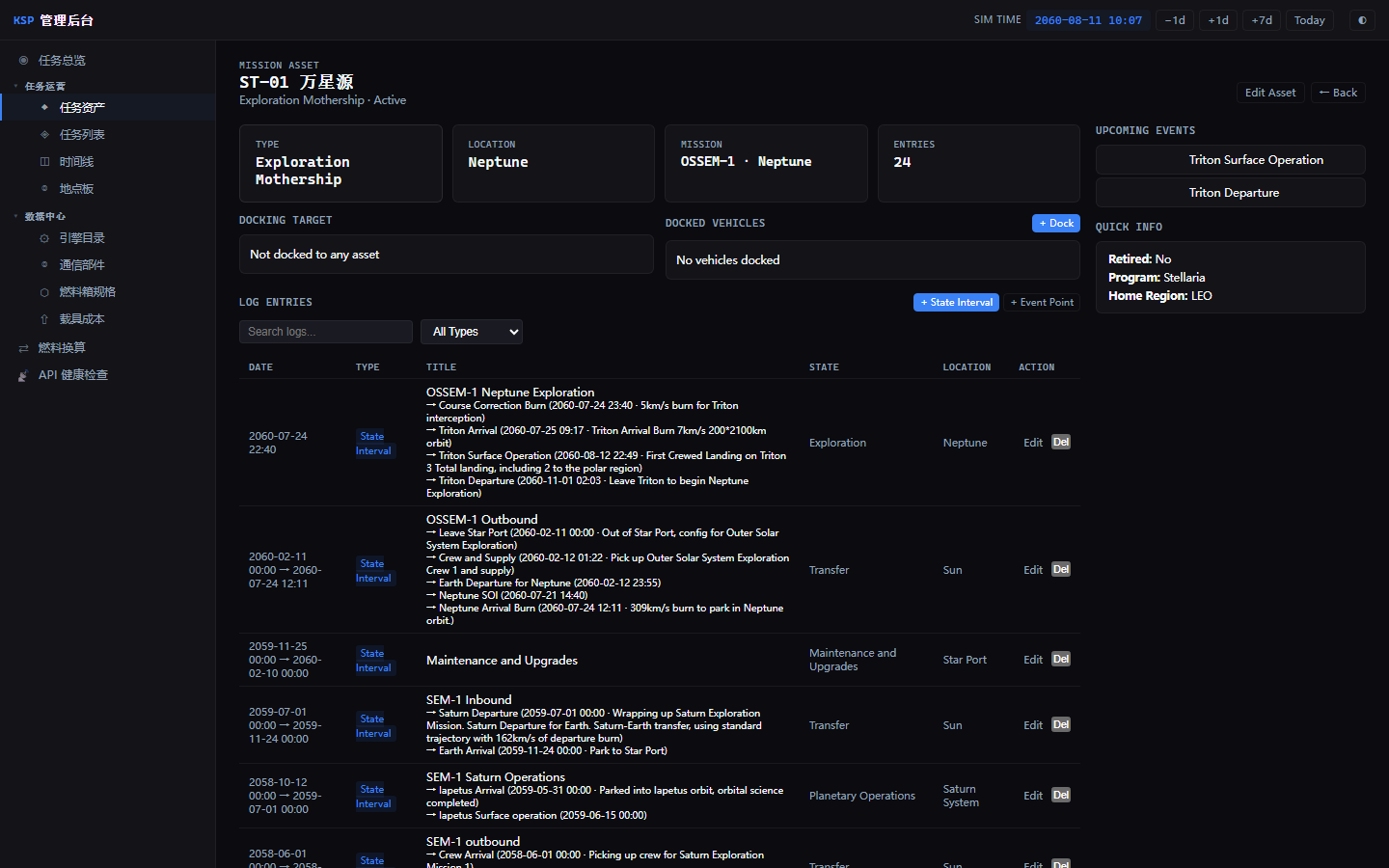This screenshot has height=868, width=1389.
Task: Delete the Maintenance and Upgrades entry
Action: coord(1061,660)
